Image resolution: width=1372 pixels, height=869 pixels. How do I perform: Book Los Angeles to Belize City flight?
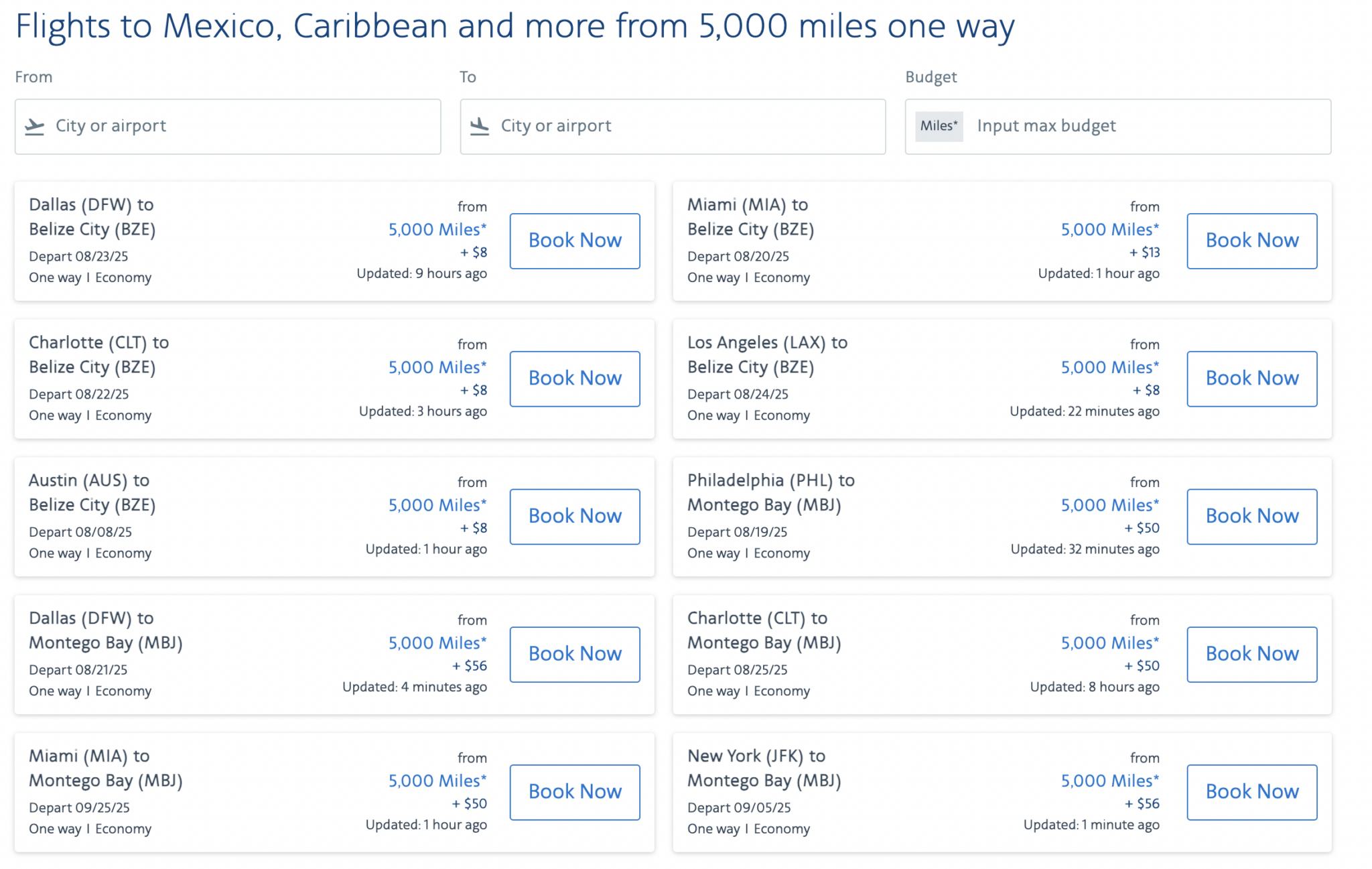pyautogui.click(x=1251, y=379)
